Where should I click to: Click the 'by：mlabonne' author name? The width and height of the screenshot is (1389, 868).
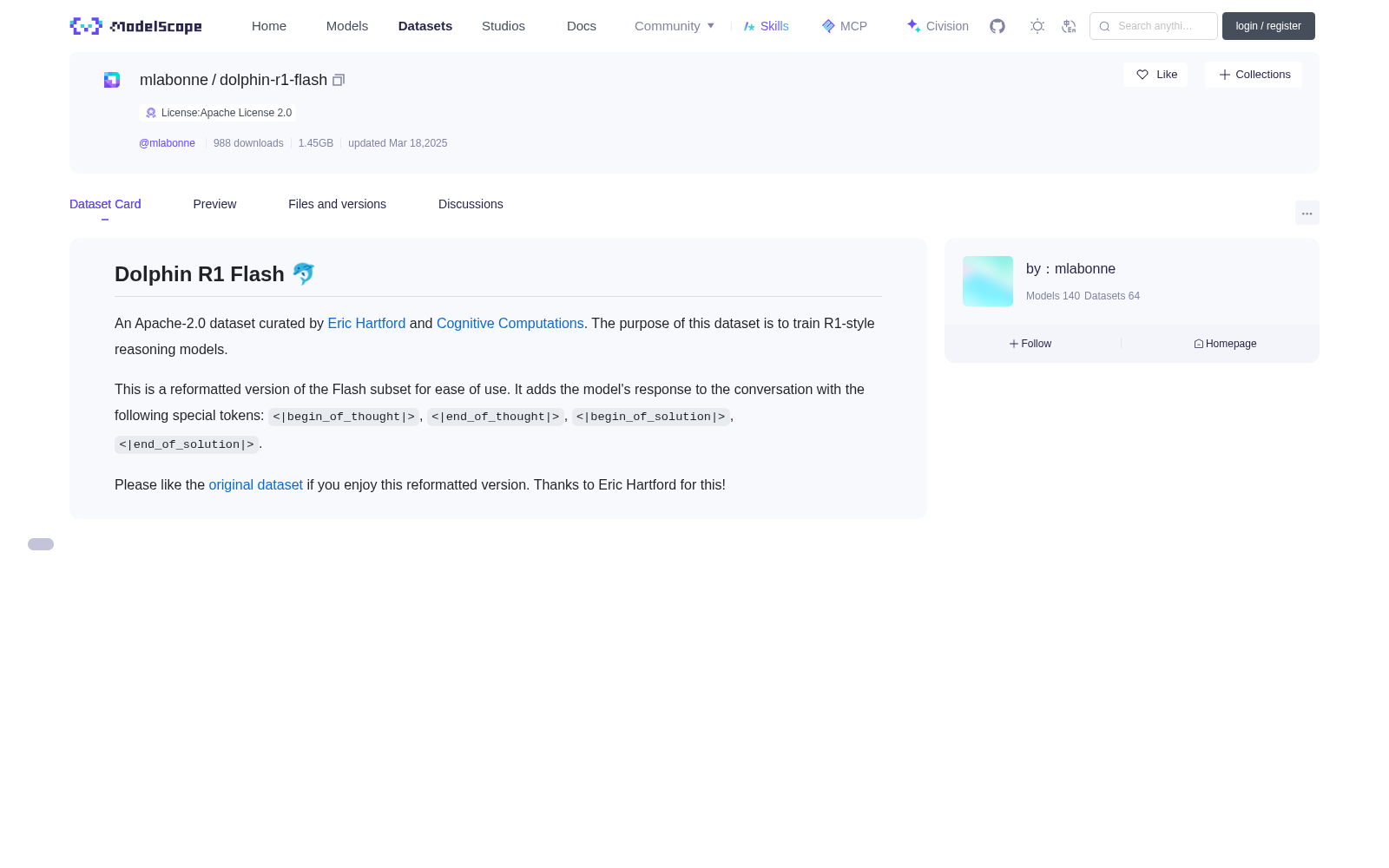[x=1070, y=269]
